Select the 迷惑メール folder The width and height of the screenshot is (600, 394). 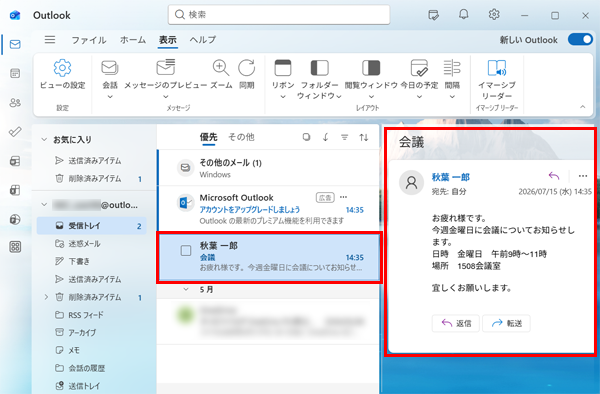click(x=92, y=244)
